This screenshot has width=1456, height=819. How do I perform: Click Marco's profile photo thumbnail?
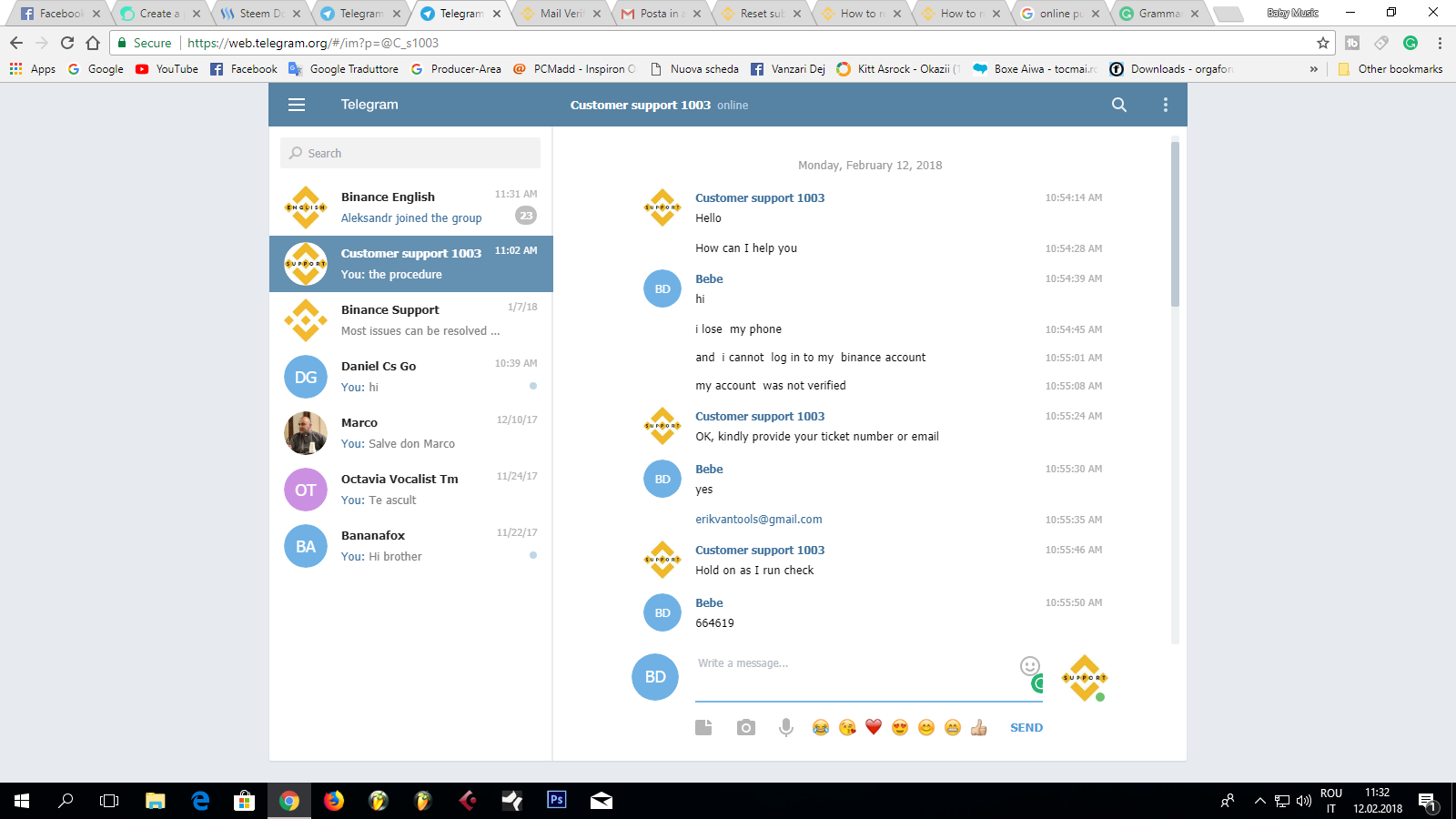click(306, 433)
